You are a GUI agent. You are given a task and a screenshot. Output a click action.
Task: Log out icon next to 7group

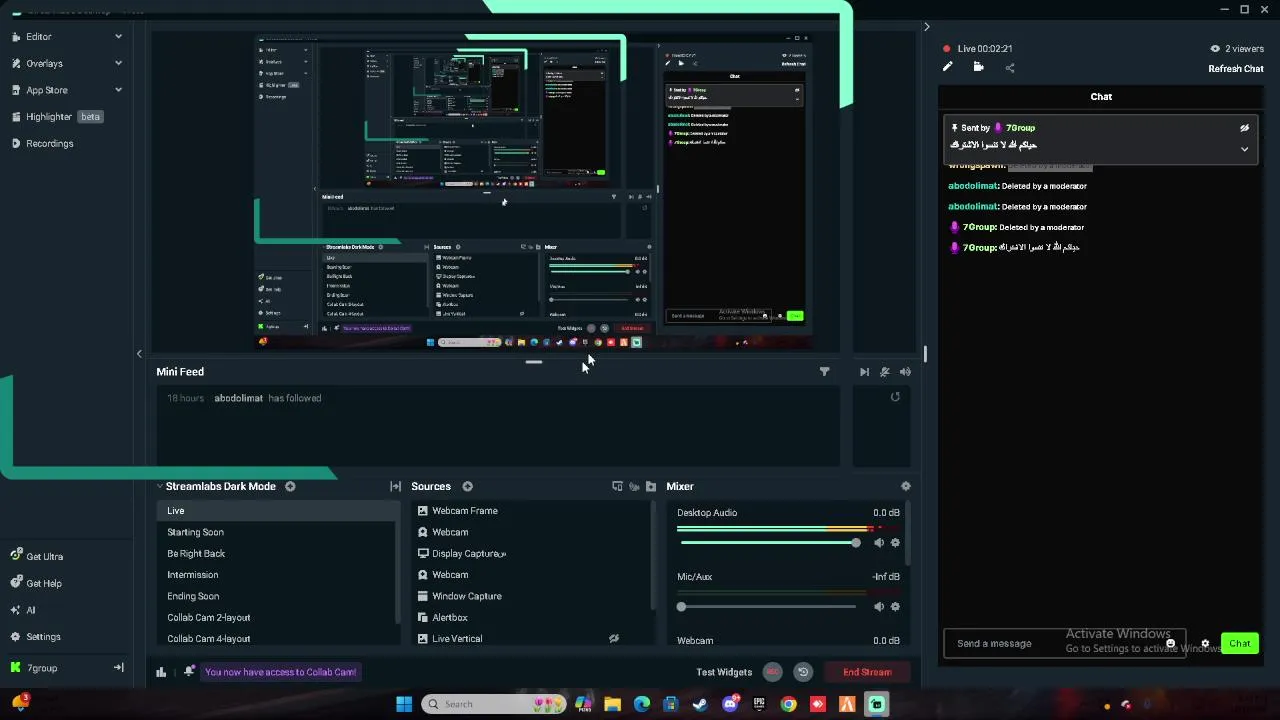[118, 668]
